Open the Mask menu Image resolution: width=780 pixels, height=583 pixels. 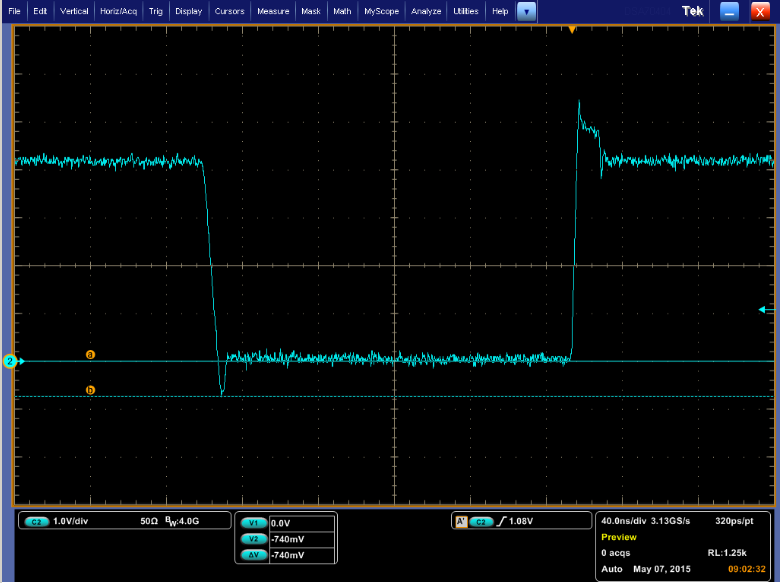[311, 11]
